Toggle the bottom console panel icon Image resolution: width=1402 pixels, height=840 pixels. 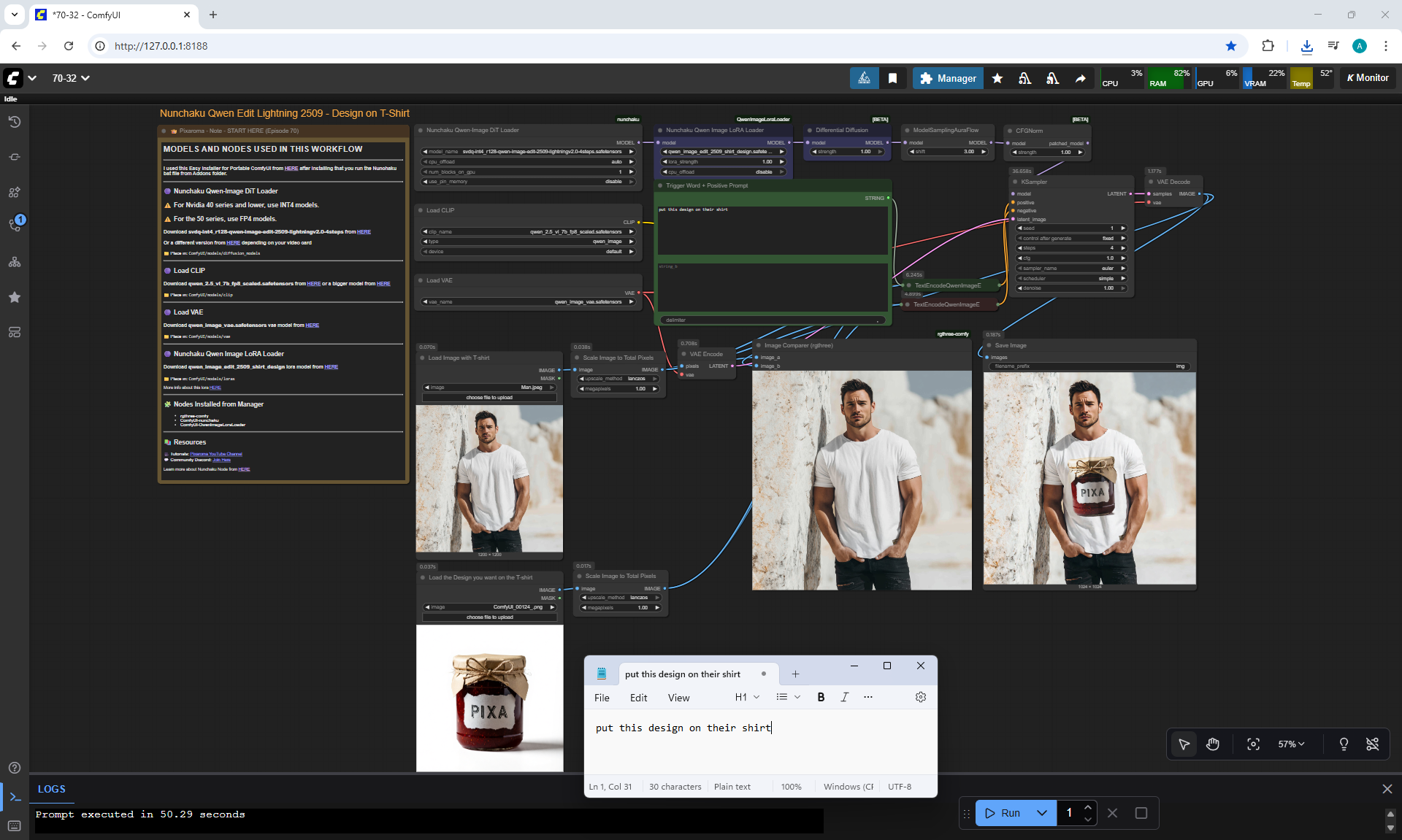pyautogui.click(x=15, y=796)
